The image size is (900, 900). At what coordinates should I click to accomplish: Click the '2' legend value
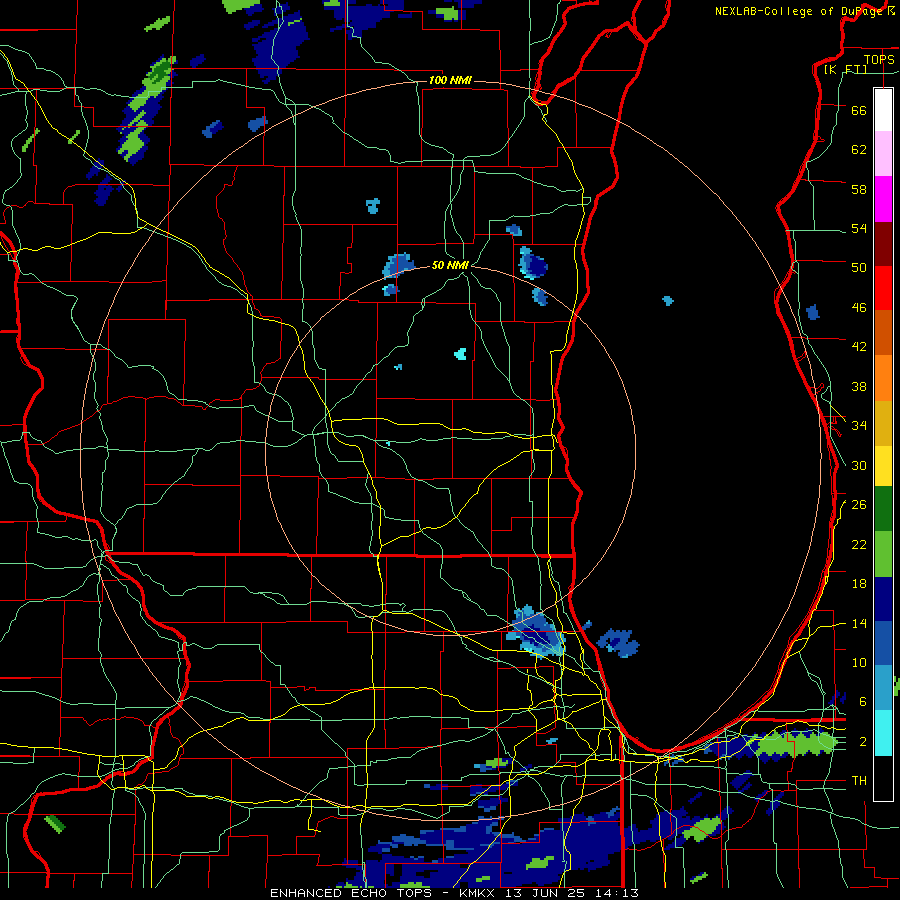tap(863, 741)
